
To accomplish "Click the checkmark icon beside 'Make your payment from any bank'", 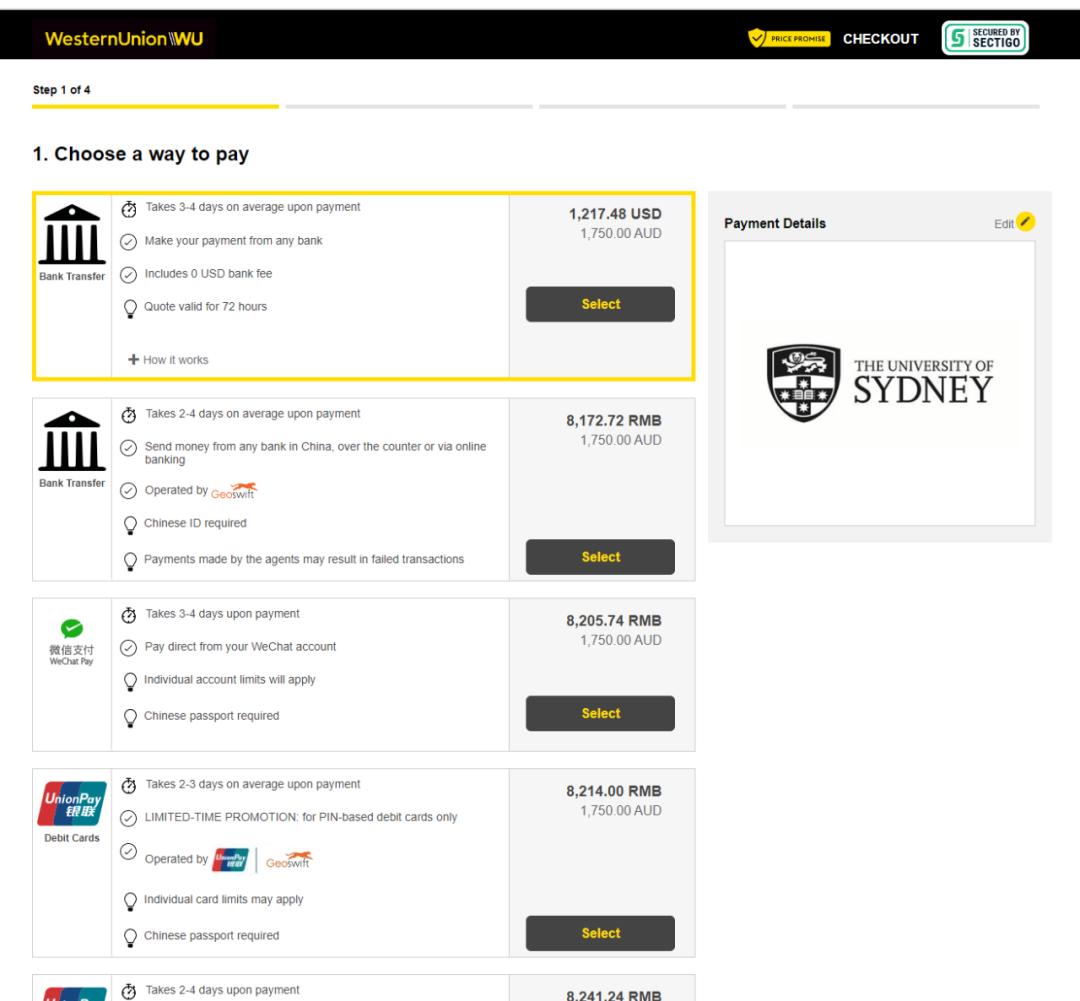I will 129,242.
